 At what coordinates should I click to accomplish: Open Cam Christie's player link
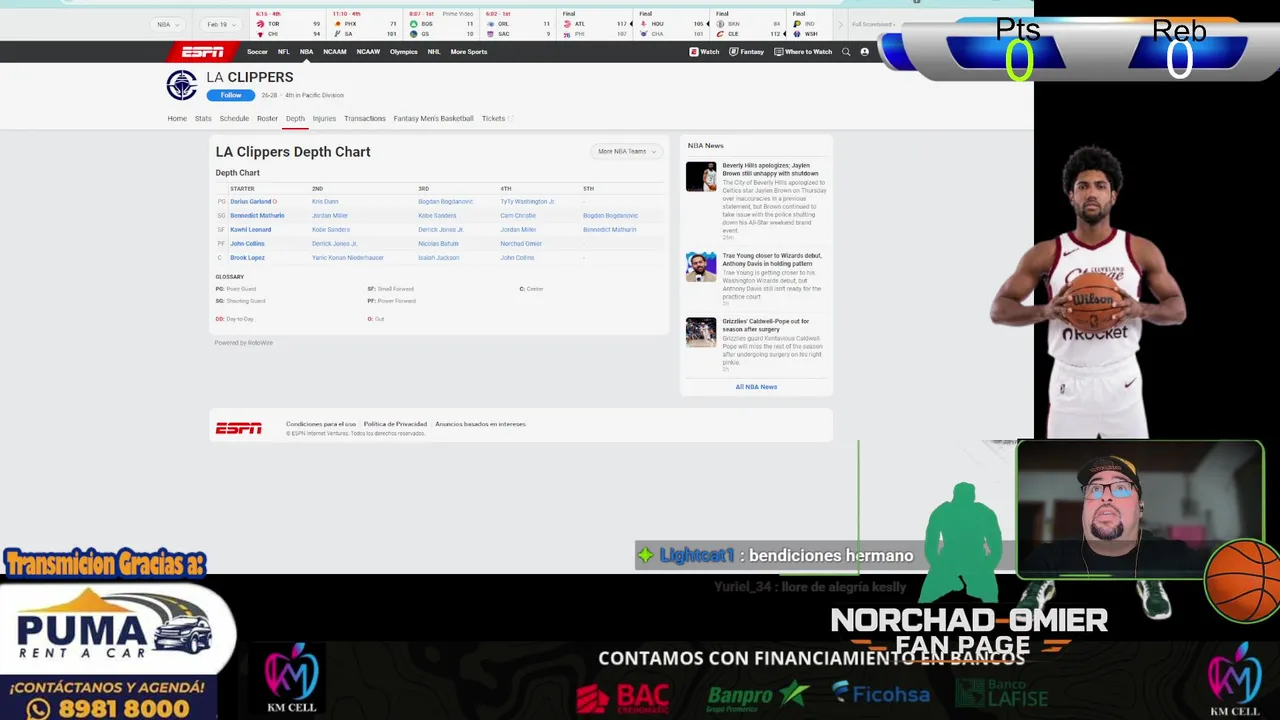[x=518, y=216]
